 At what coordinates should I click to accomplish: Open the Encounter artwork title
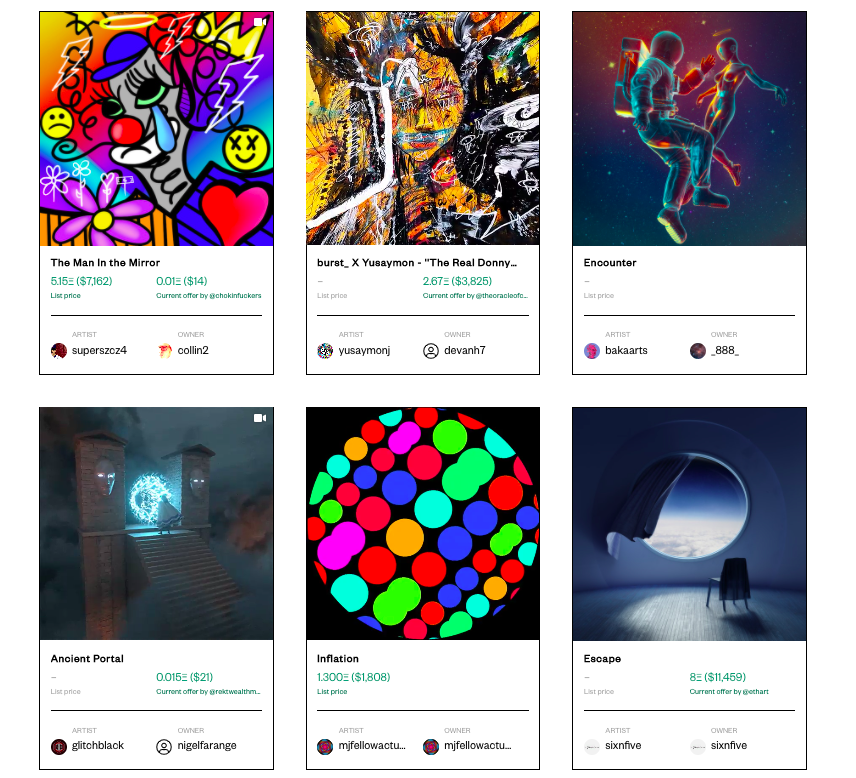610,263
